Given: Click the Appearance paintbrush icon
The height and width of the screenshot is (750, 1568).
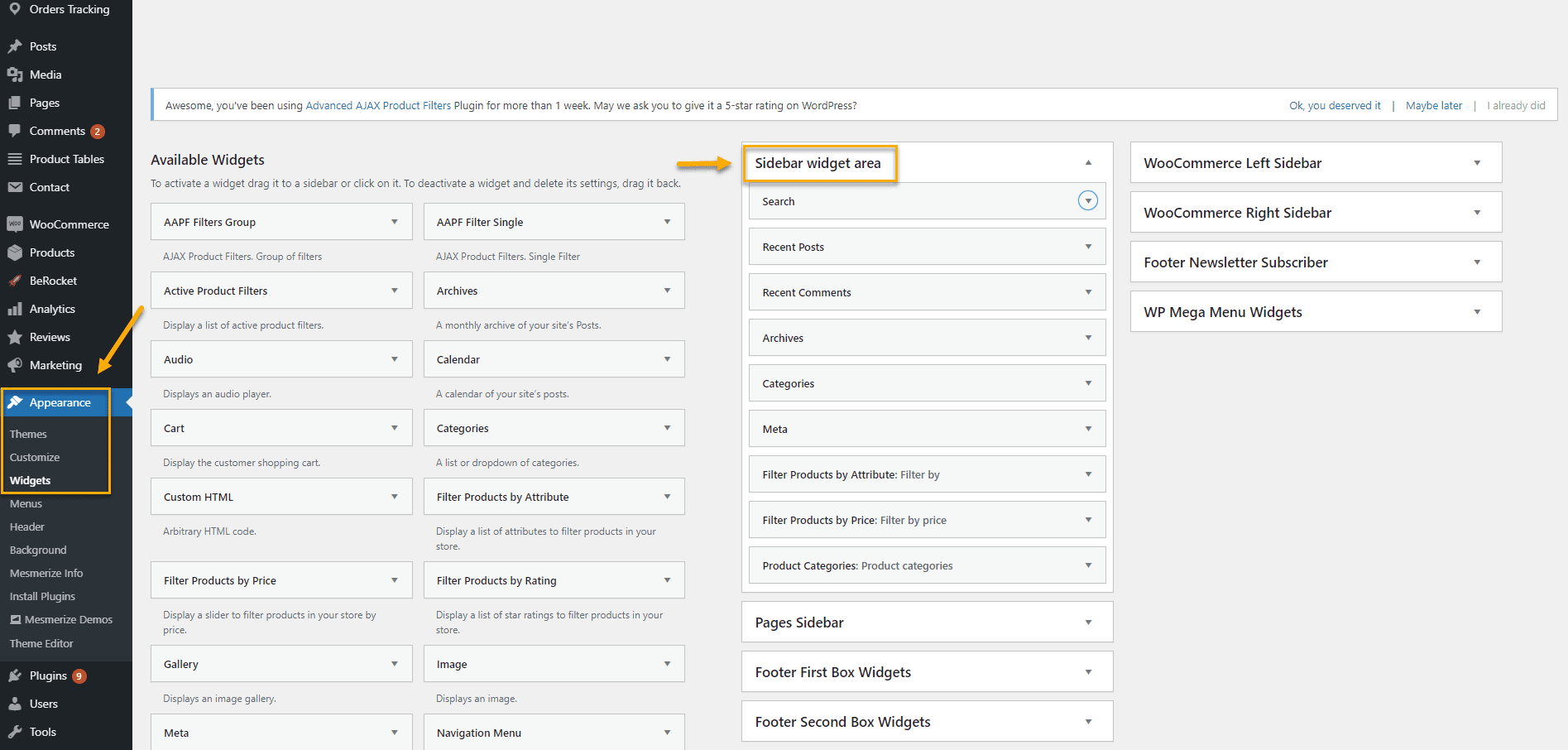Looking at the screenshot, I should [15, 402].
